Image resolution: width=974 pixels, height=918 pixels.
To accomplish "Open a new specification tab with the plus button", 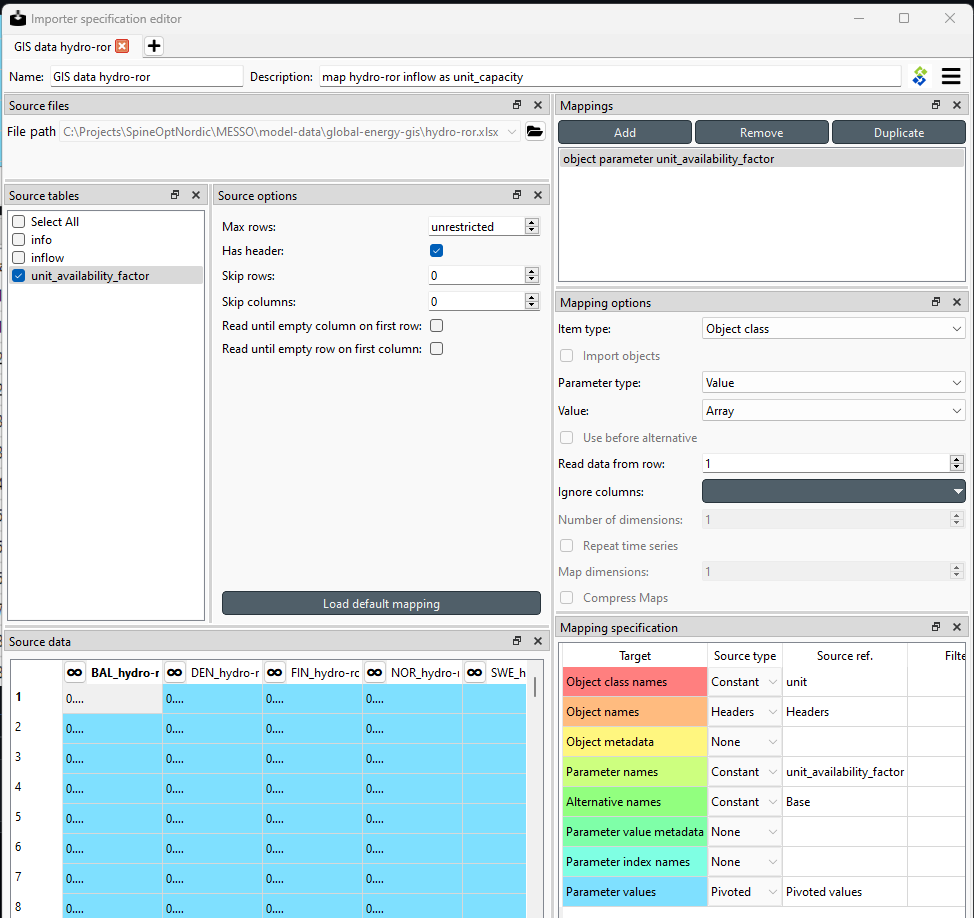I will (153, 46).
